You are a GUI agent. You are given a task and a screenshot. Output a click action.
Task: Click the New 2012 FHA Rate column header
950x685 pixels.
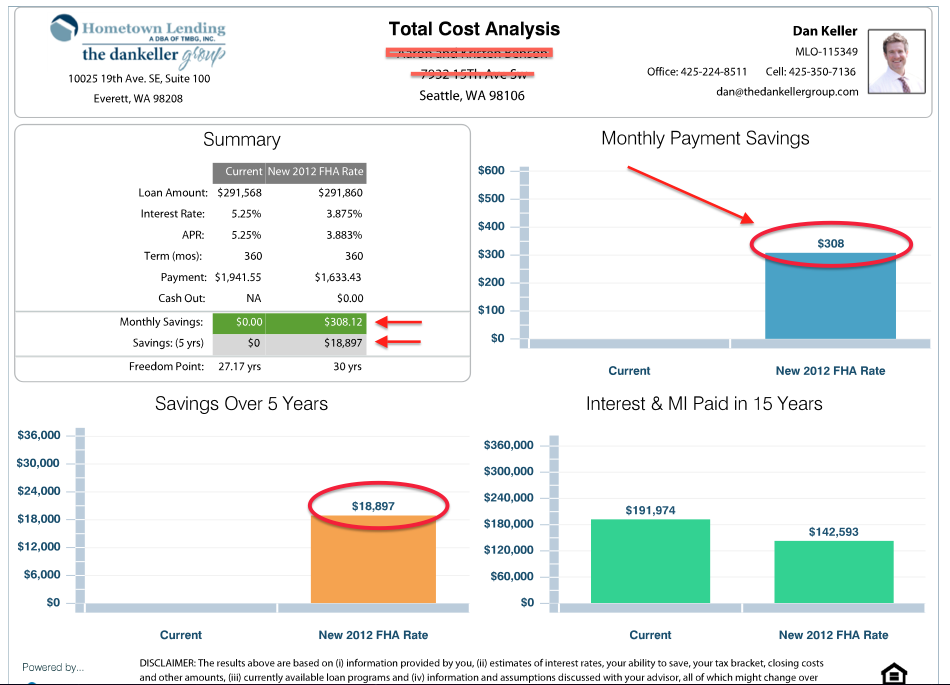[316, 171]
